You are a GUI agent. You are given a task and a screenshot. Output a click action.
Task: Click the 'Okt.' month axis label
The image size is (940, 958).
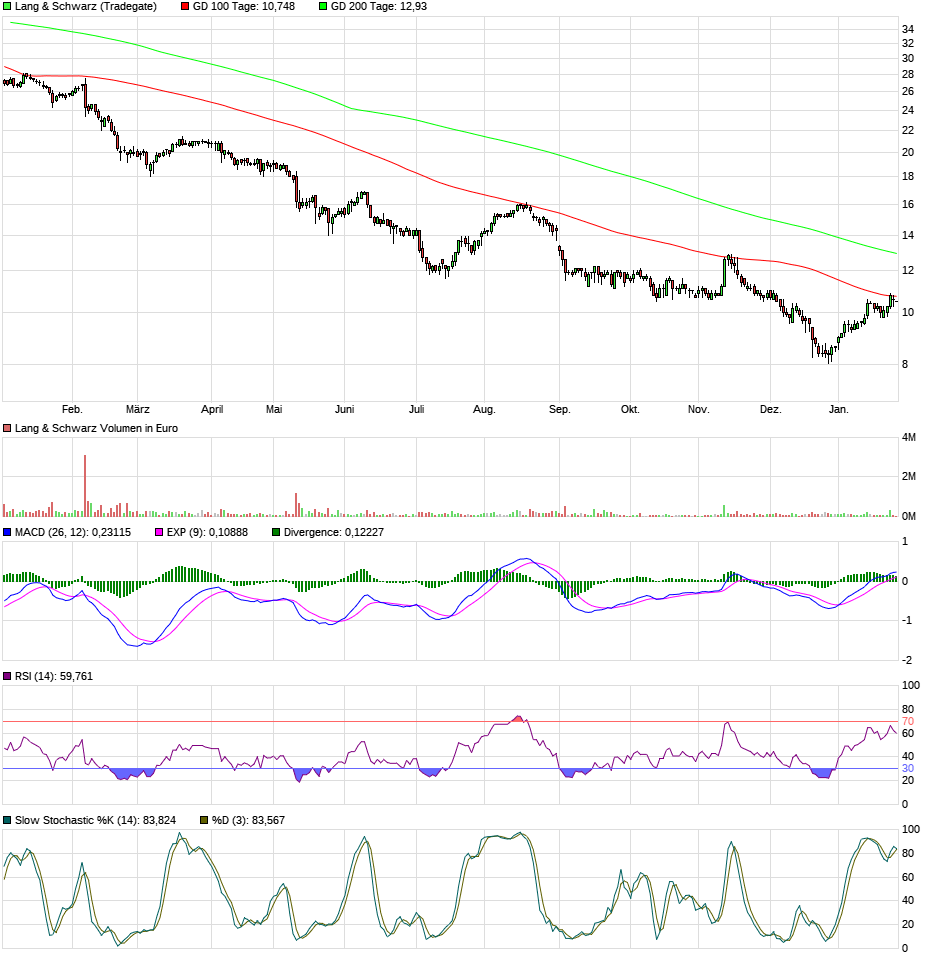630,410
